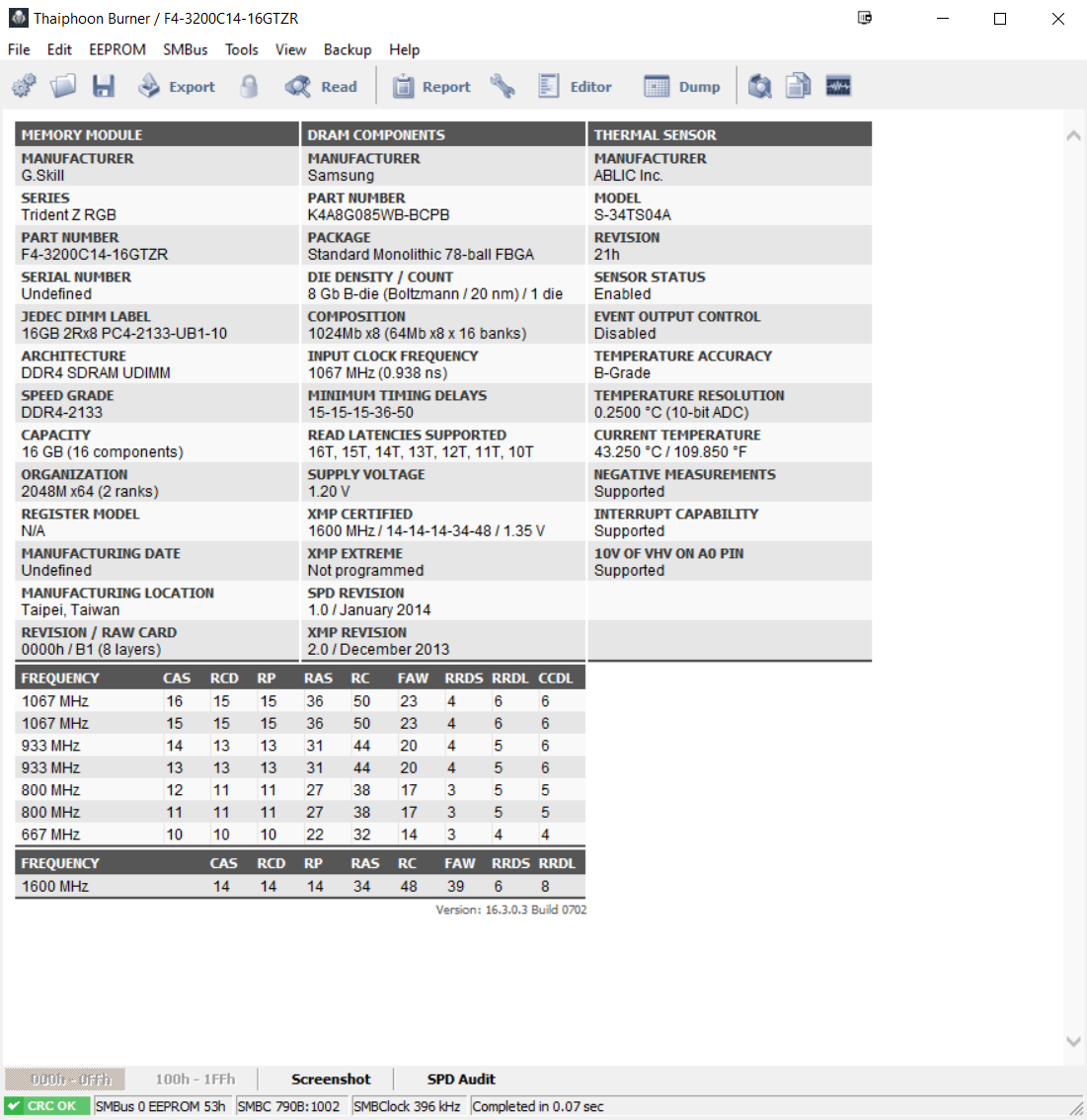Click the 8 Gb B-die density value

(x=435, y=294)
